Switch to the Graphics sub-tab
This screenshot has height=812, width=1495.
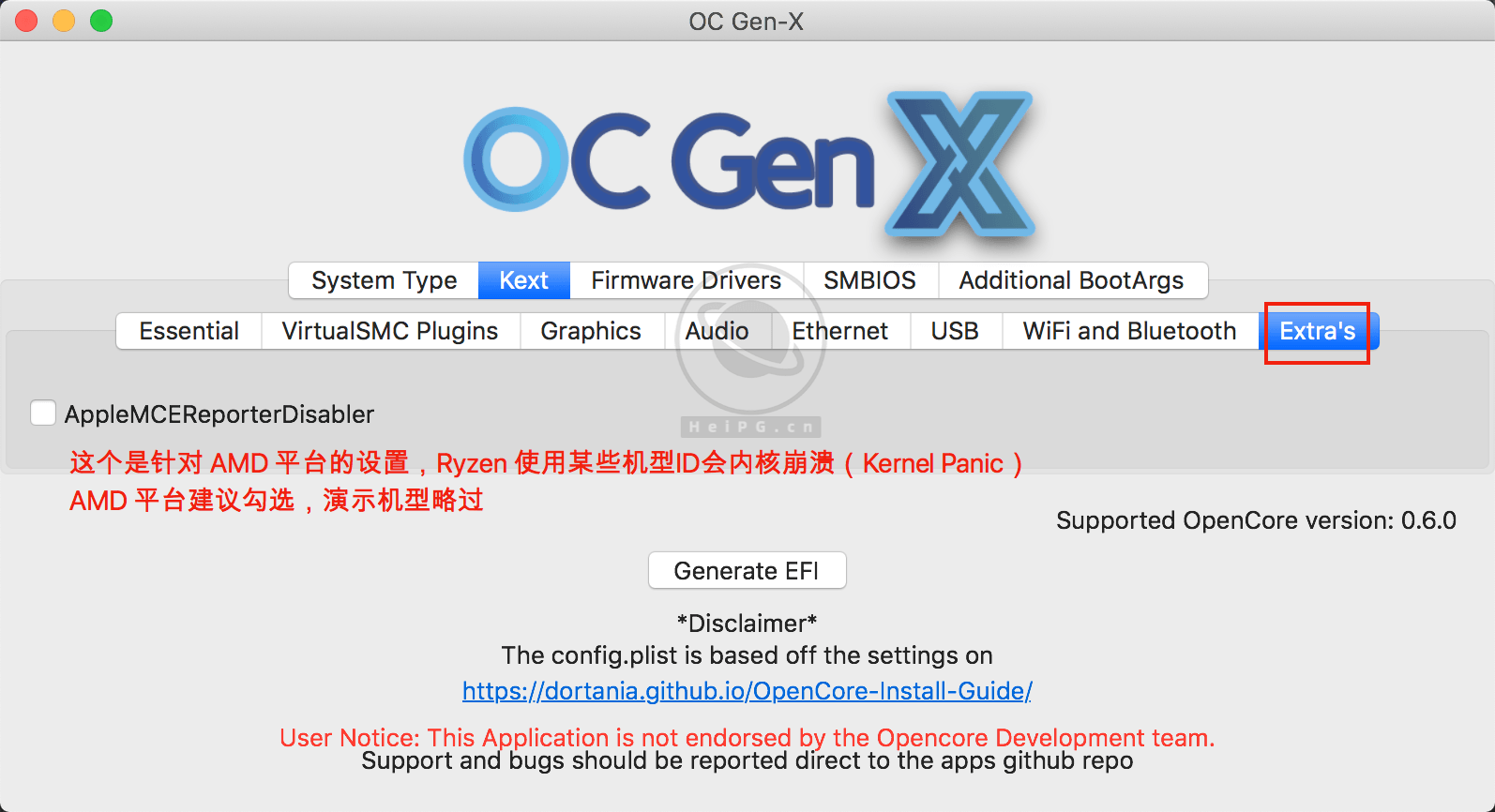(x=591, y=331)
